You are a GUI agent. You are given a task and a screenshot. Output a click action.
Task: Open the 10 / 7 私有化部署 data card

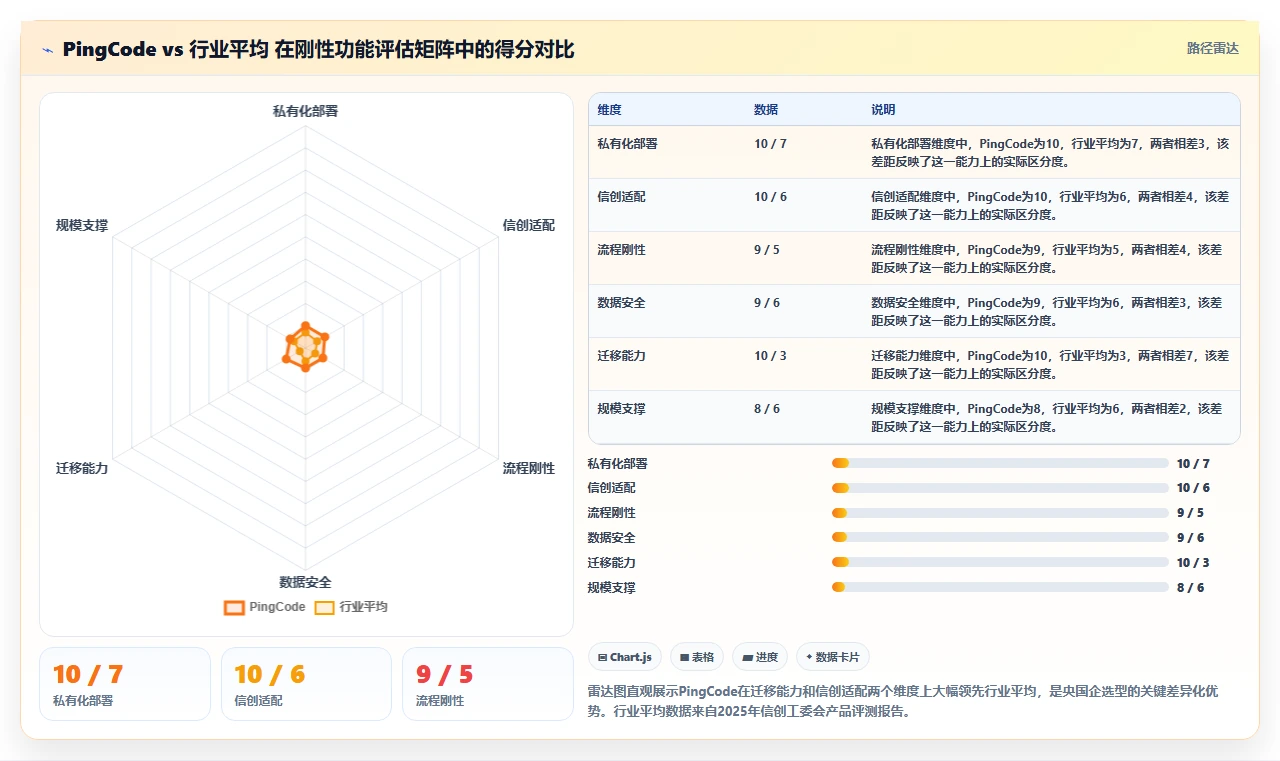click(x=125, y=684)
